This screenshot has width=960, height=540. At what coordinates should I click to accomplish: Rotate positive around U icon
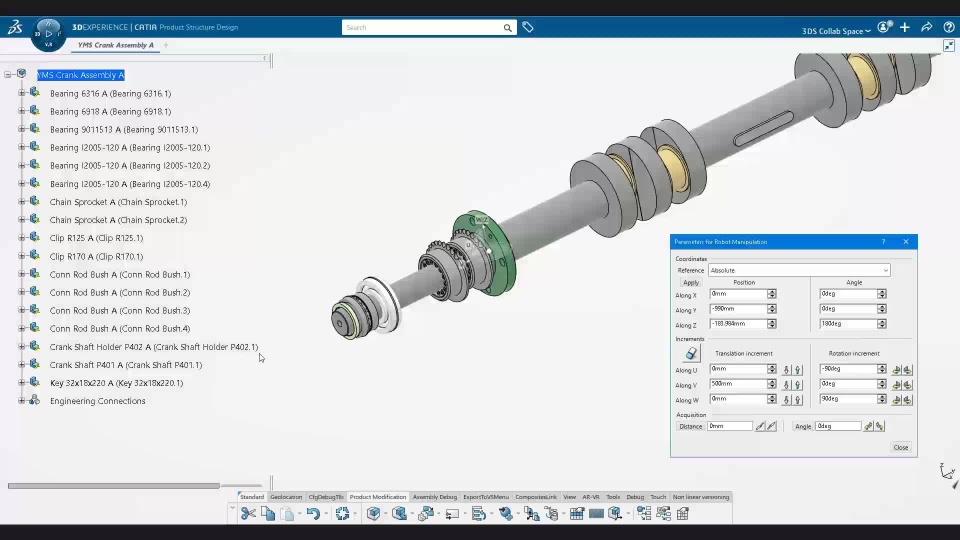907,370
